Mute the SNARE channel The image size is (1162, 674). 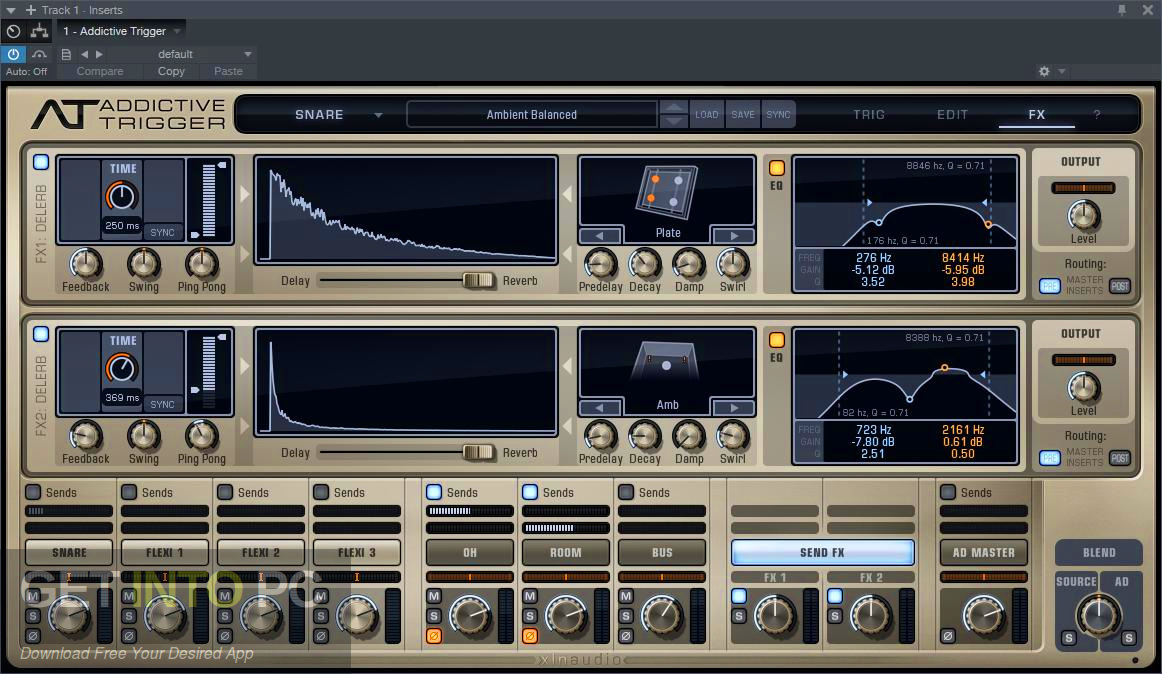click(x=33, y=596)
